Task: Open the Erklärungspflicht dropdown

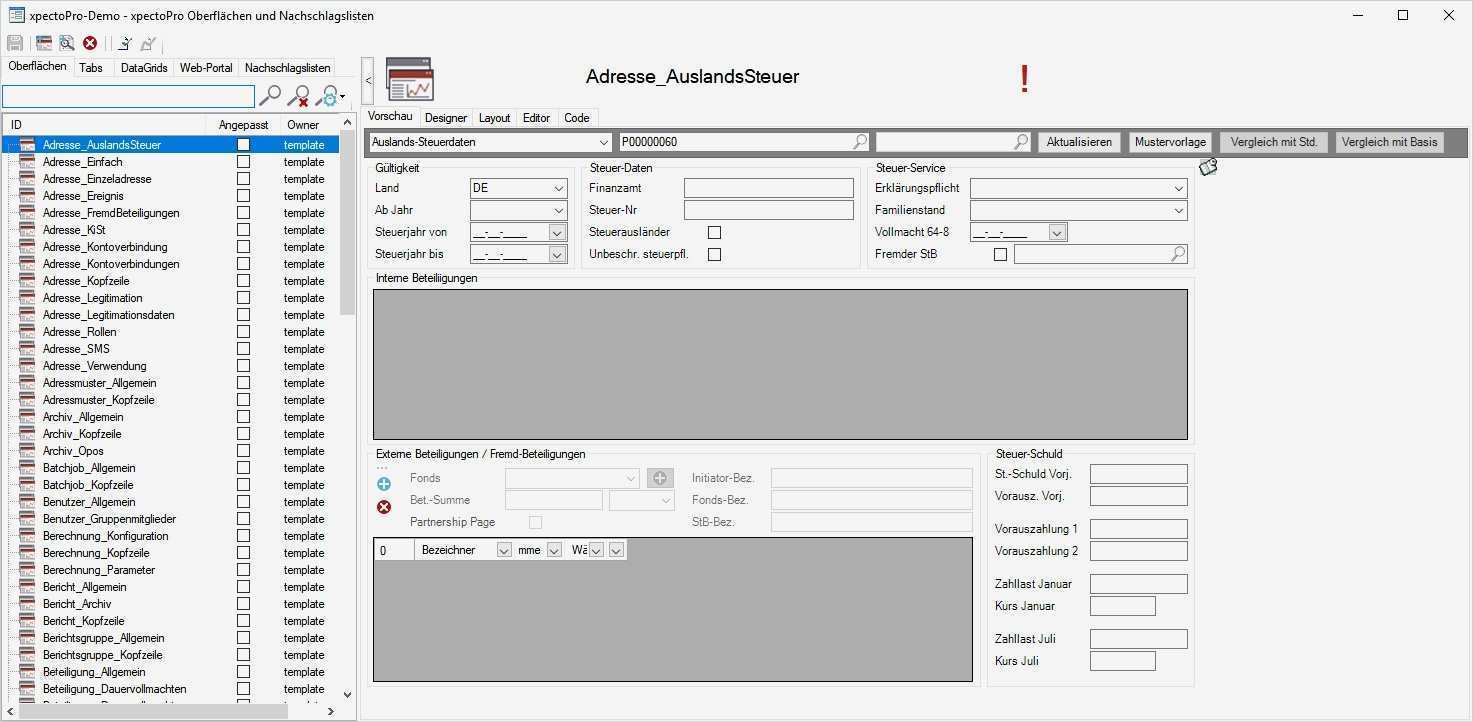Action: pyautogui.click(x=1179, y=188)
